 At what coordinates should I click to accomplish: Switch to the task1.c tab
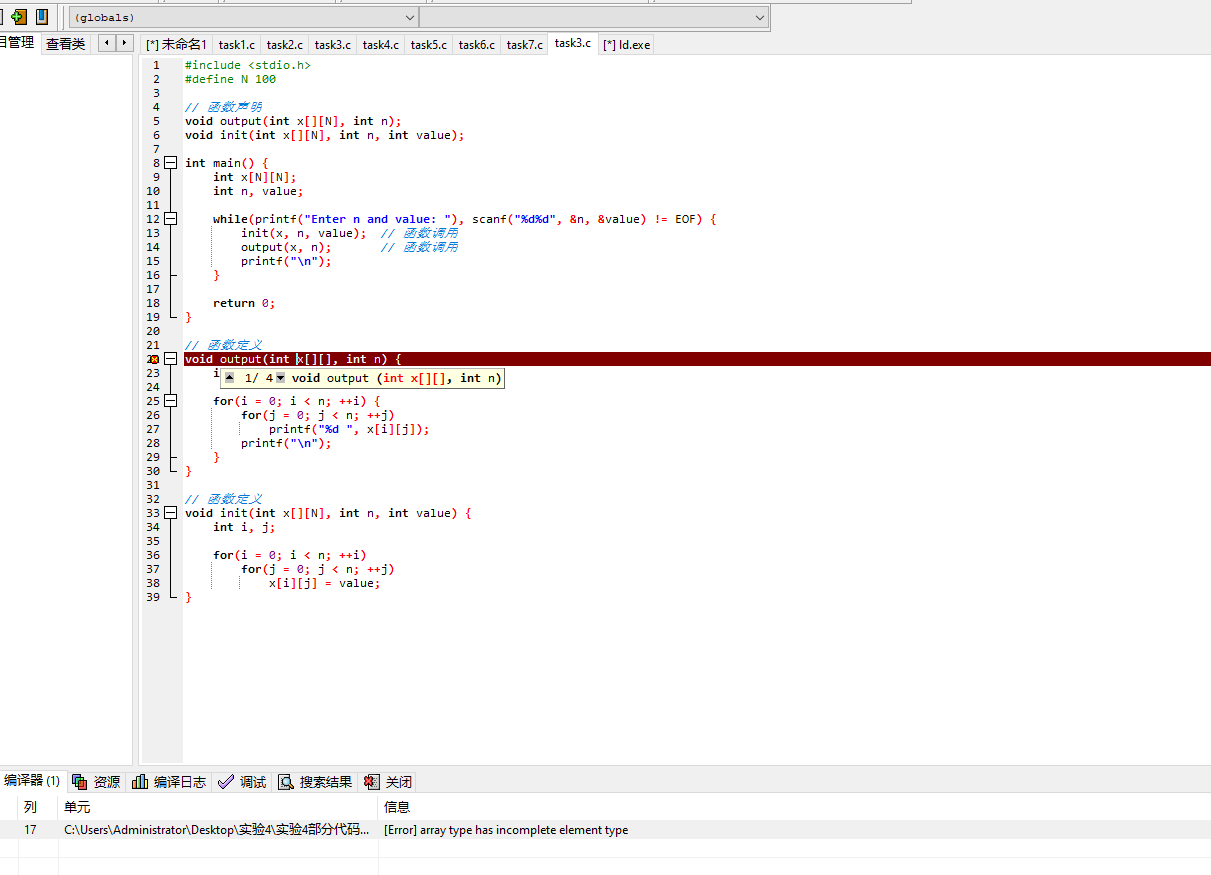(x=237, y=44)
